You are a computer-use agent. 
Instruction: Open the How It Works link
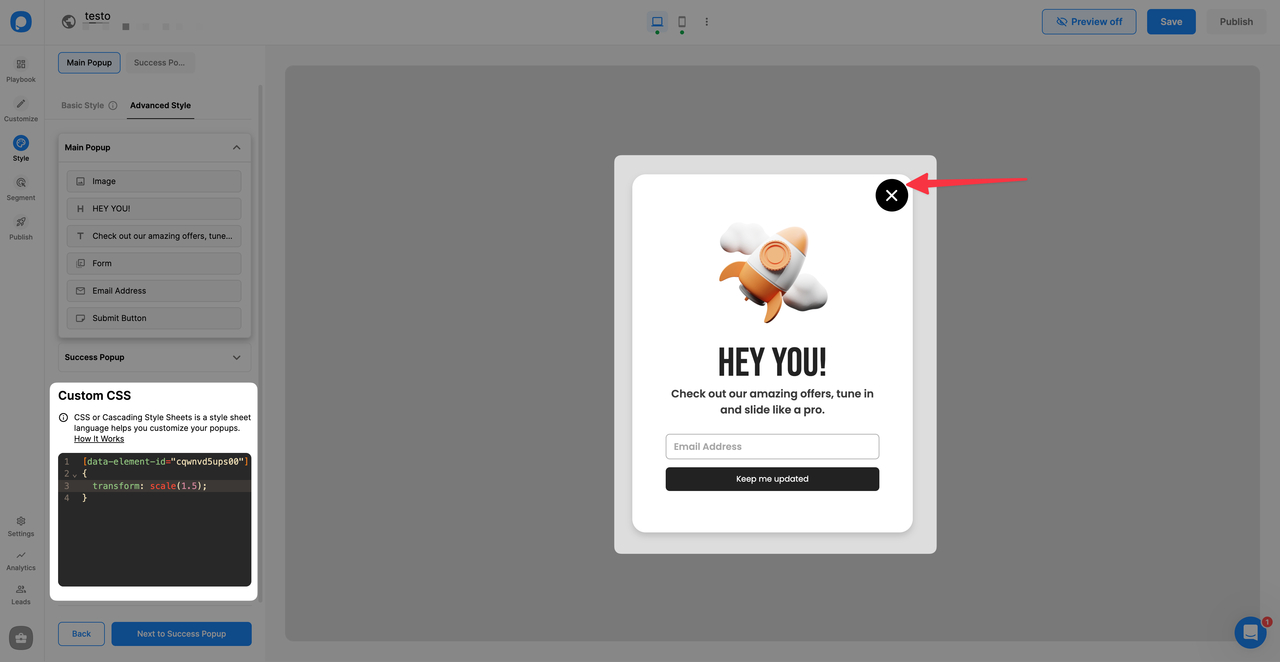[98, 438]
